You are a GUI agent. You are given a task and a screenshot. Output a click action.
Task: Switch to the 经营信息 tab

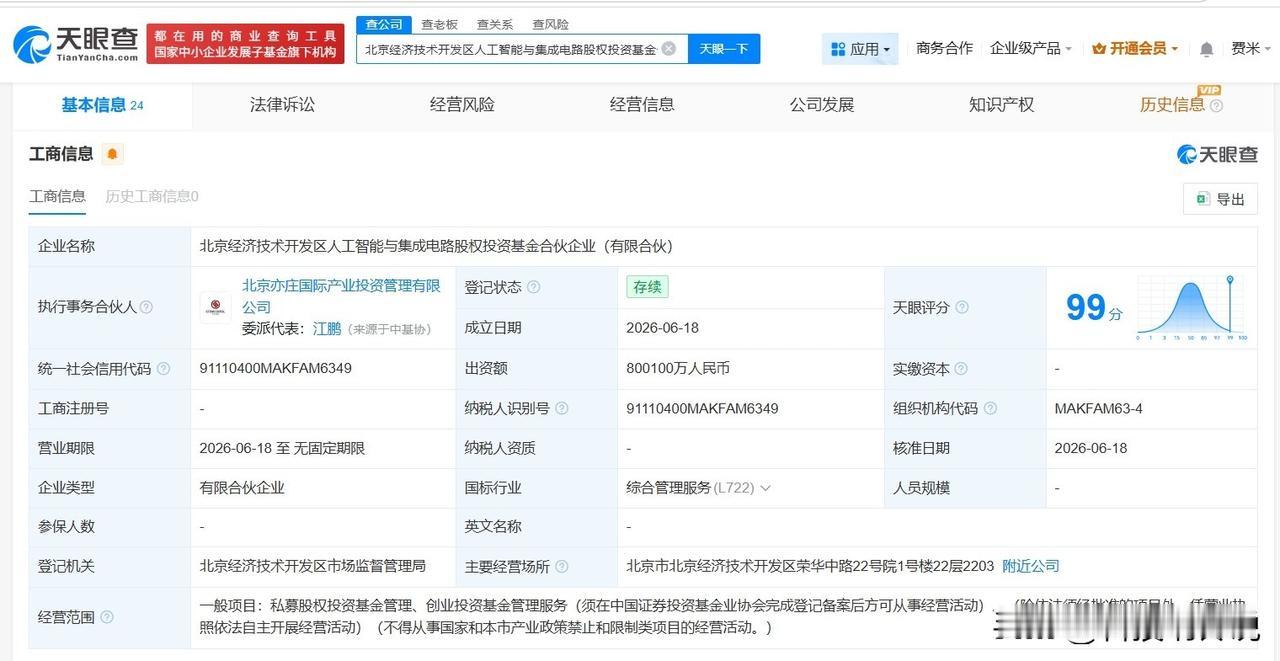coord(642,105)
